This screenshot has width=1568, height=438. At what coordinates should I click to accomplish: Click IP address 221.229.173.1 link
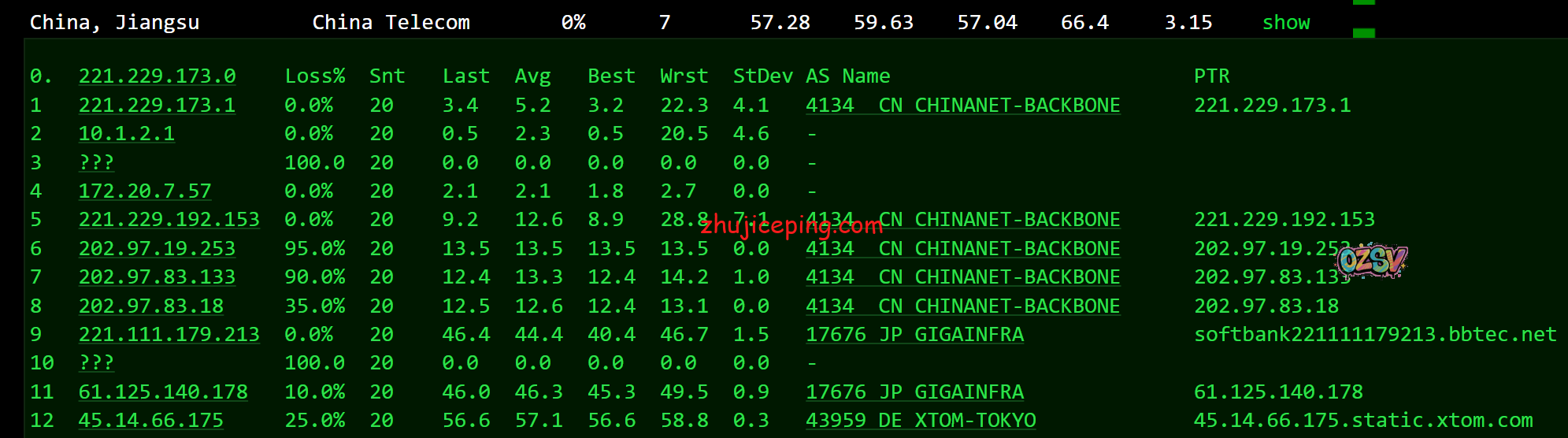(157, 106)
